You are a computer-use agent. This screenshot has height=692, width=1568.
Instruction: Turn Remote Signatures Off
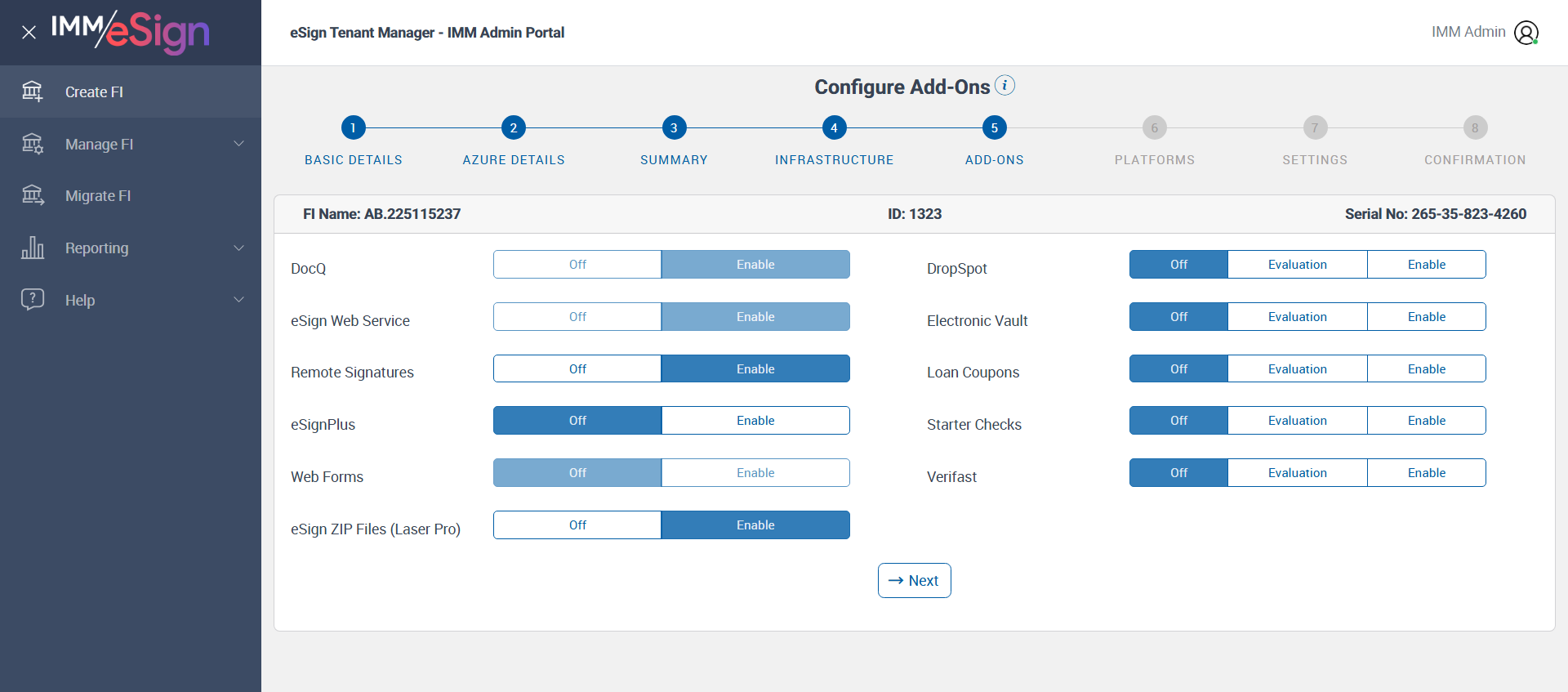[x=577, y=369]
